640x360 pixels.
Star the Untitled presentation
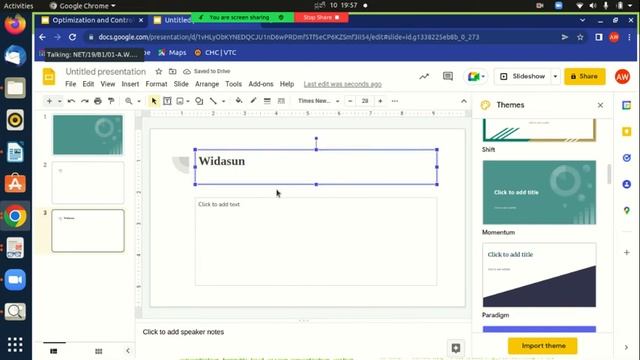tap(159, 71)
